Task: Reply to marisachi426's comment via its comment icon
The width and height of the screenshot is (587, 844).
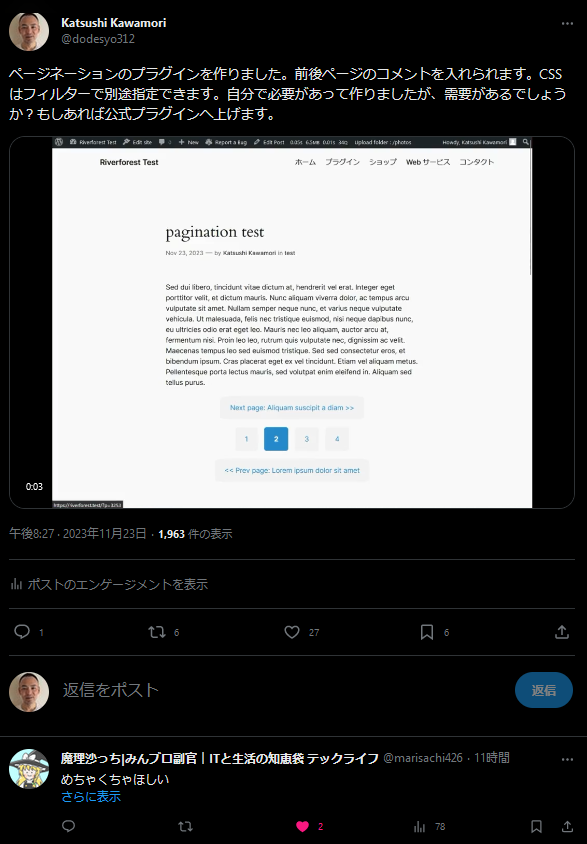Action: click(x=68, y=826)
